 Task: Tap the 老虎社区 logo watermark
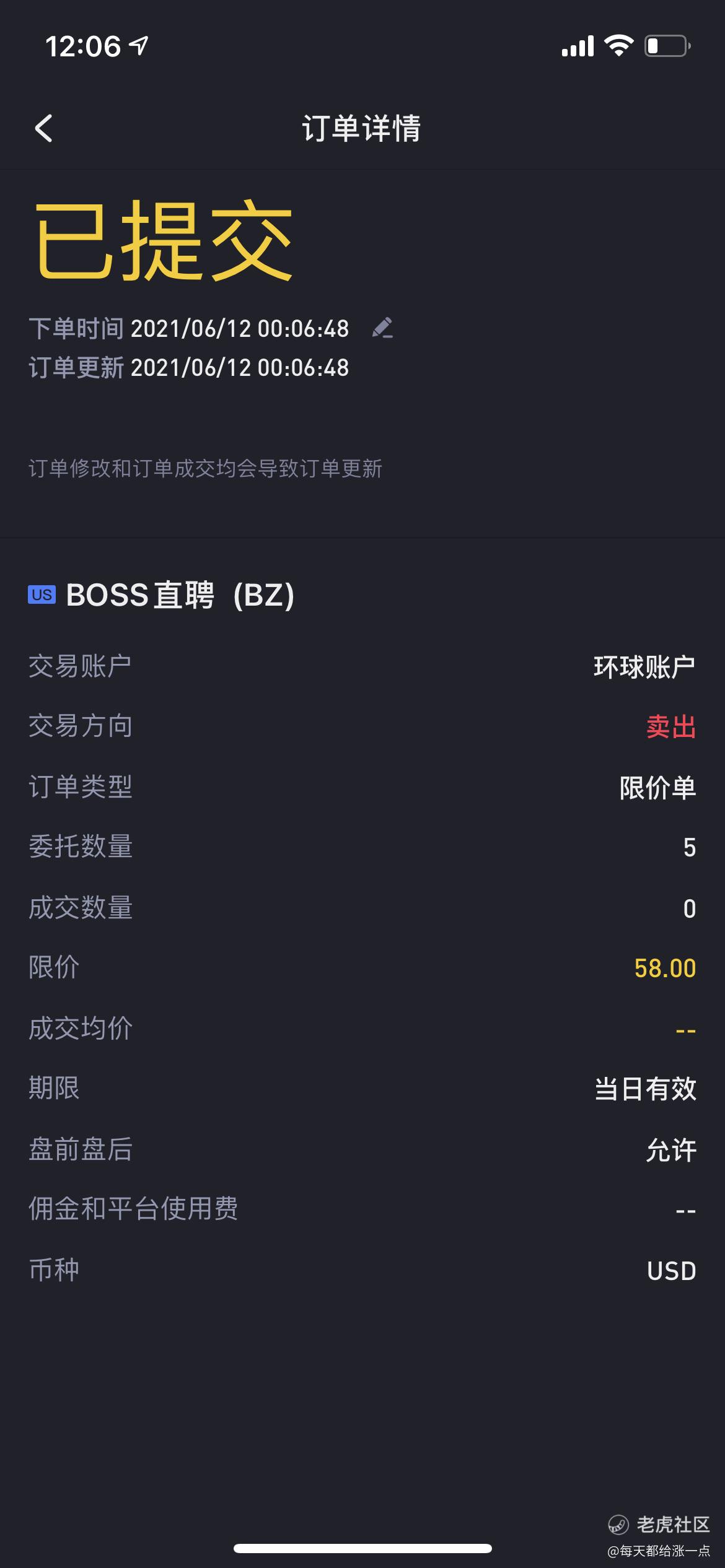tap(659, 1524)
